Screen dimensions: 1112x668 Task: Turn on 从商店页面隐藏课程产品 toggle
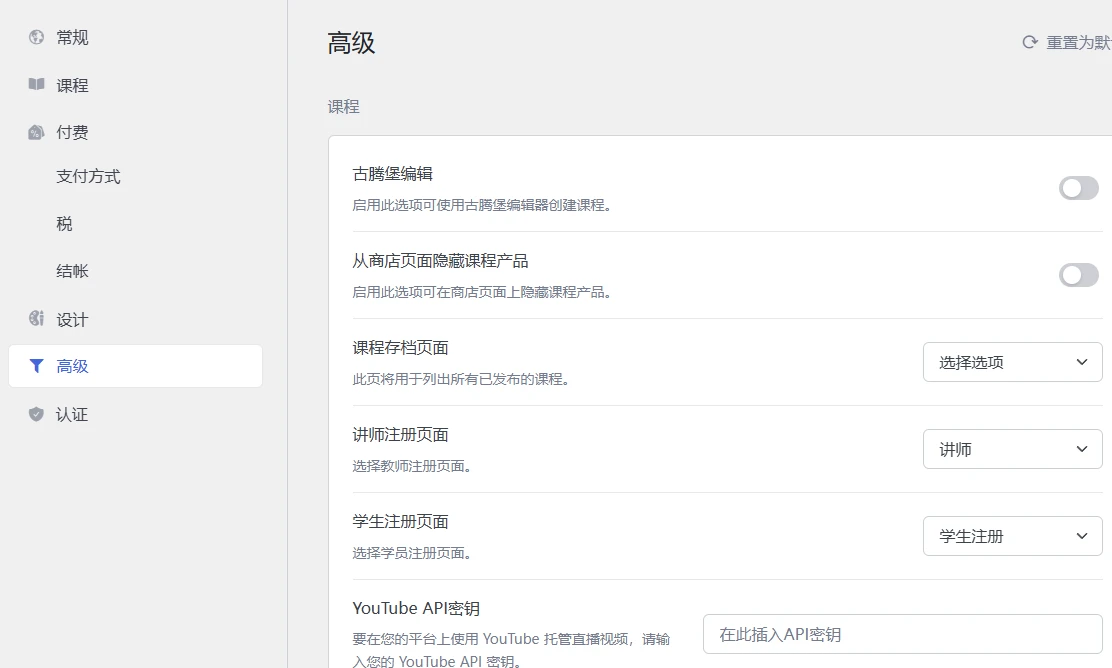click(1079, 275)
